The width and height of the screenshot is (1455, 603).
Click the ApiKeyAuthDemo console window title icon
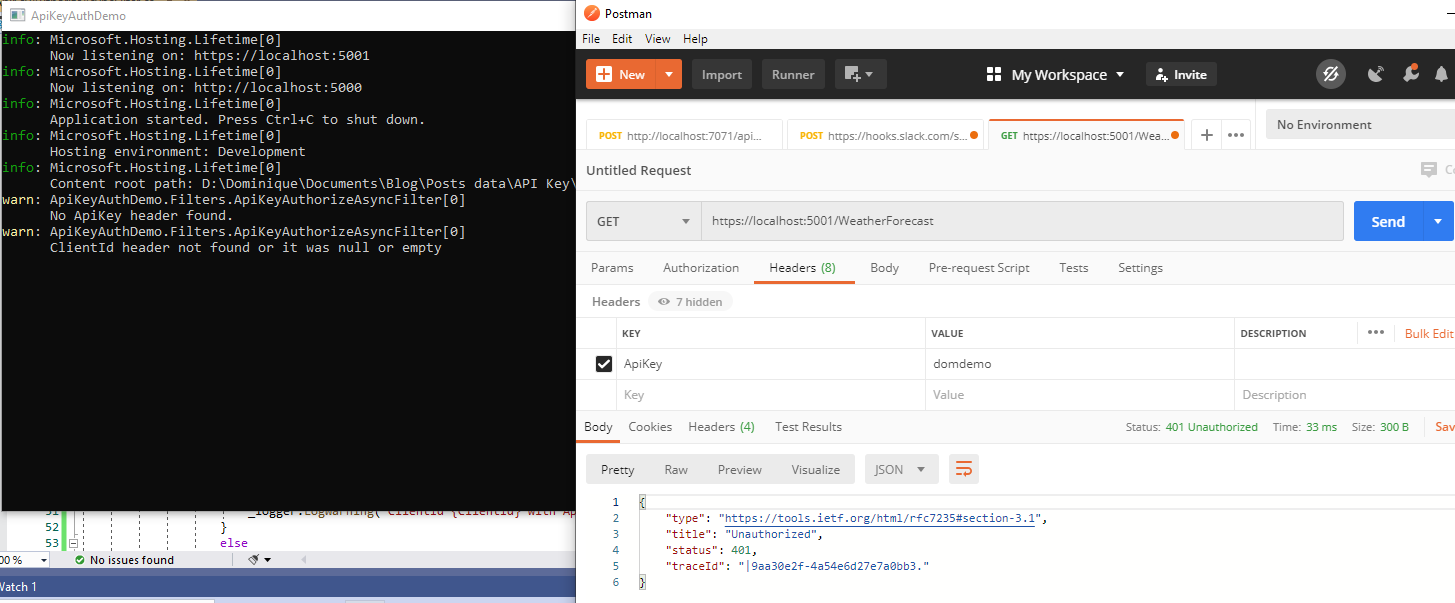pos(15,15)
